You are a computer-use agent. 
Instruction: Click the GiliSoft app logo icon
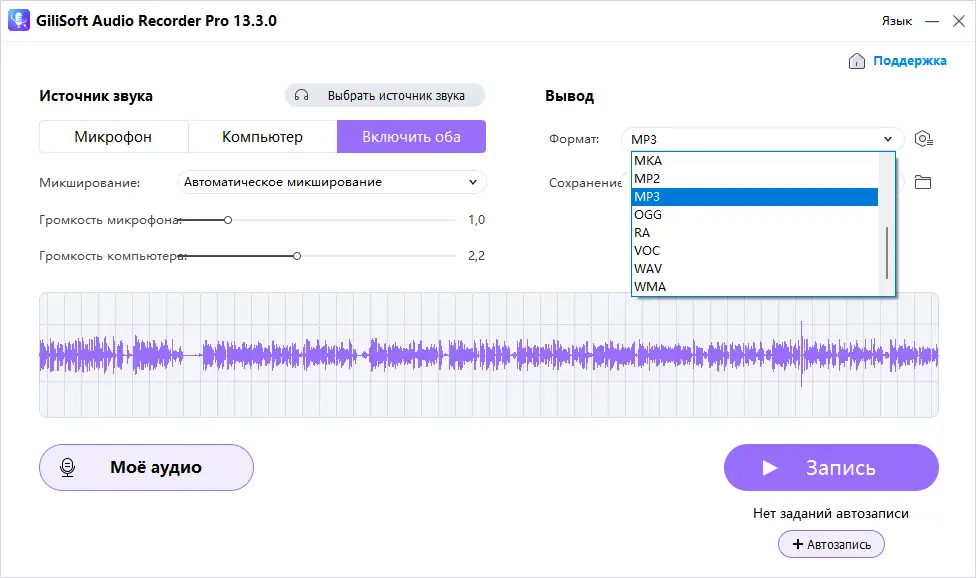(19, 20)
